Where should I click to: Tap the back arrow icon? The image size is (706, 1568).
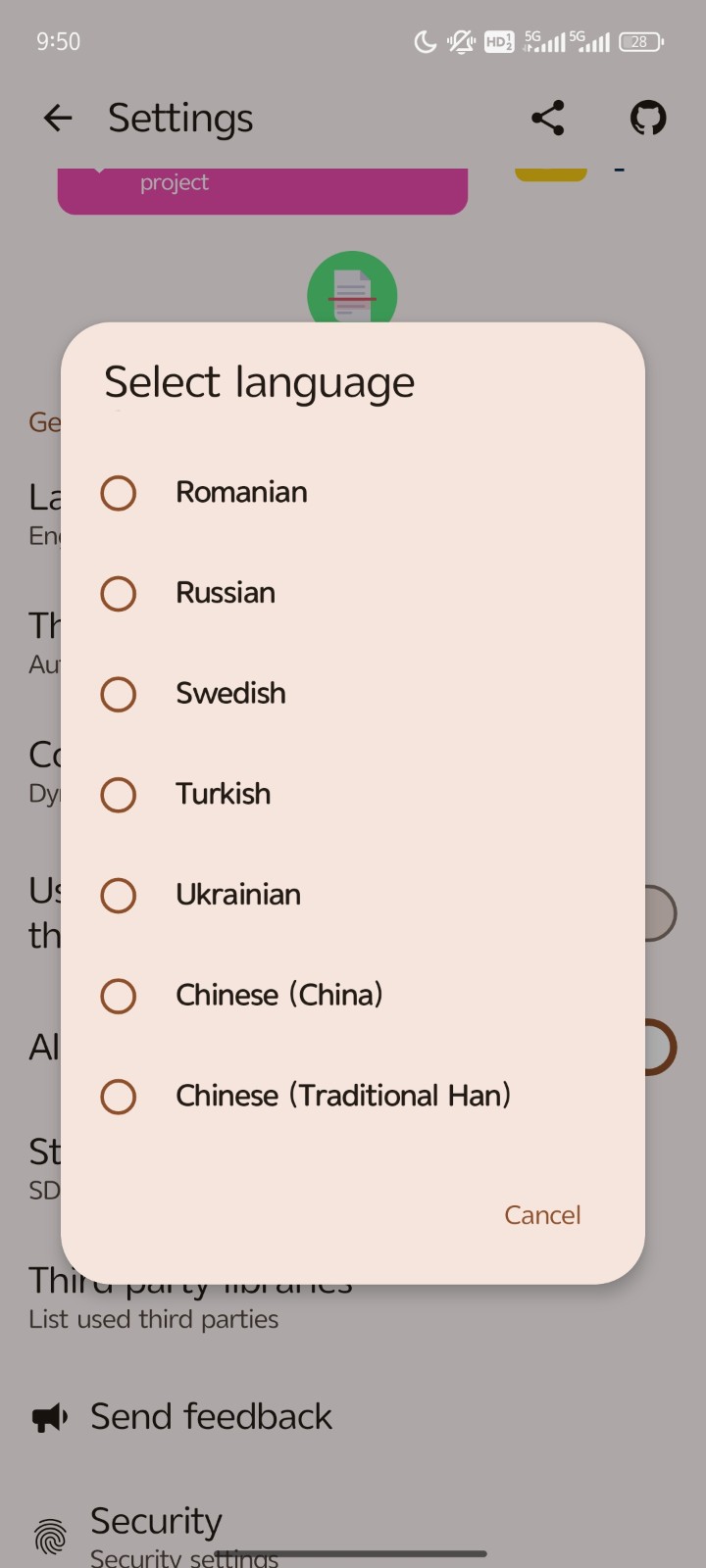click(x=58, y=119)
